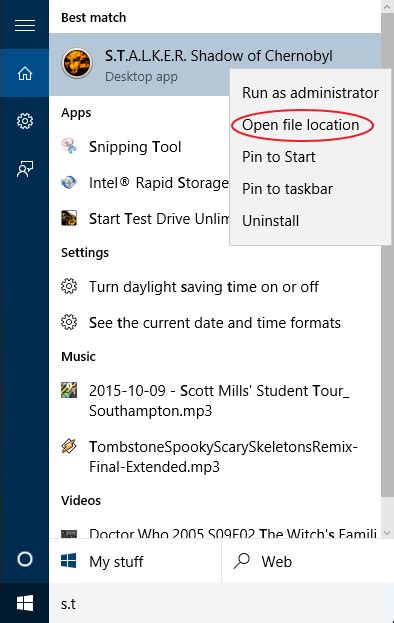Screen dimensions: 394x623
Task: Click the search box containing s.t
Action: coord(221,604)
